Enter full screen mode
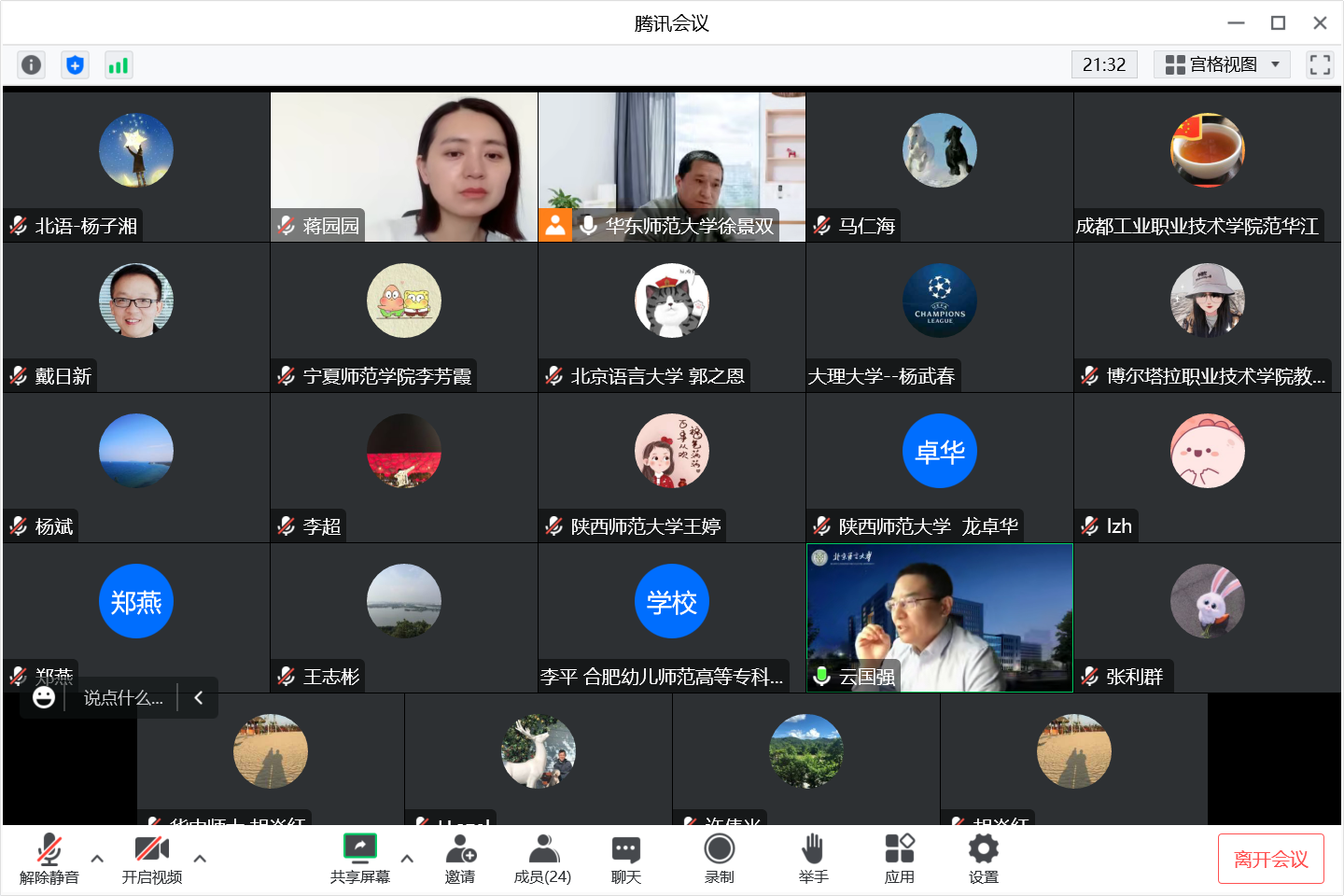 tap(1320, 64)
